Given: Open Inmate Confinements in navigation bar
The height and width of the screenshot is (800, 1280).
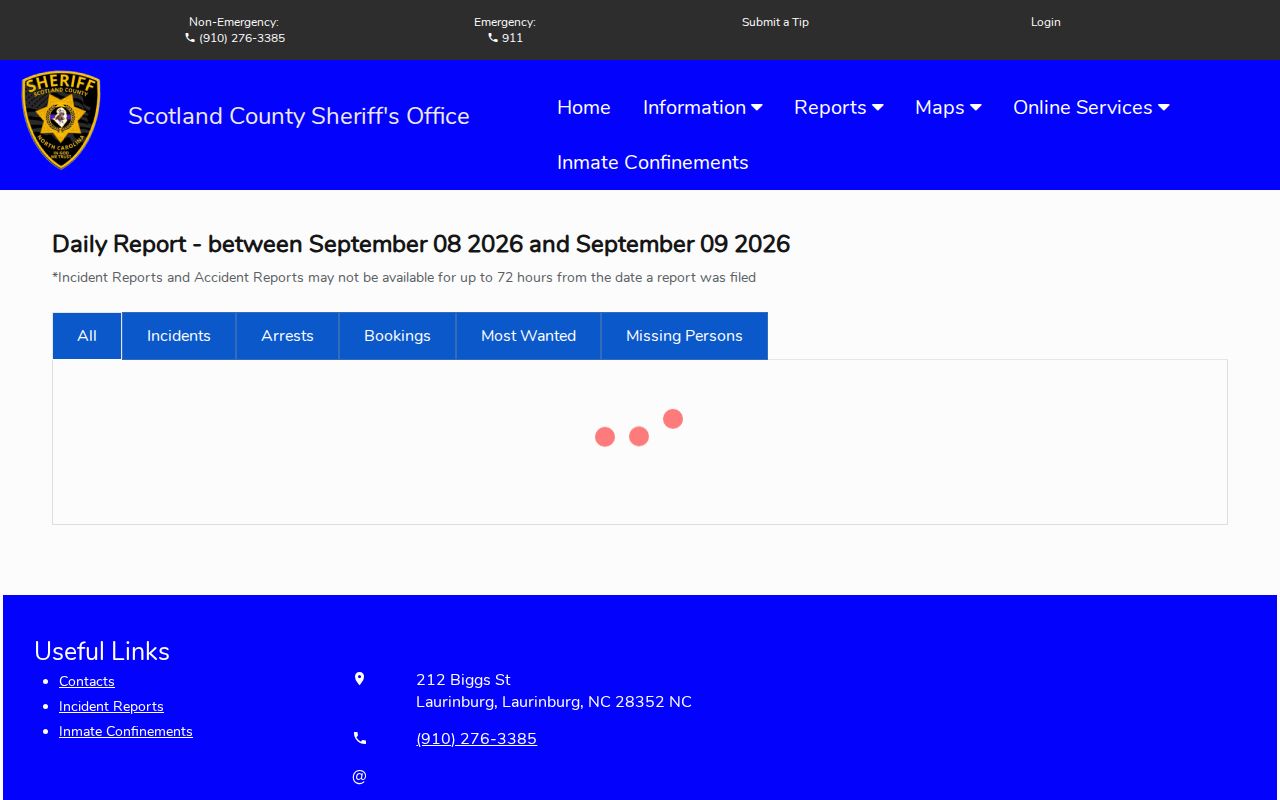Looking at the screenshot, I should point(653,162).
